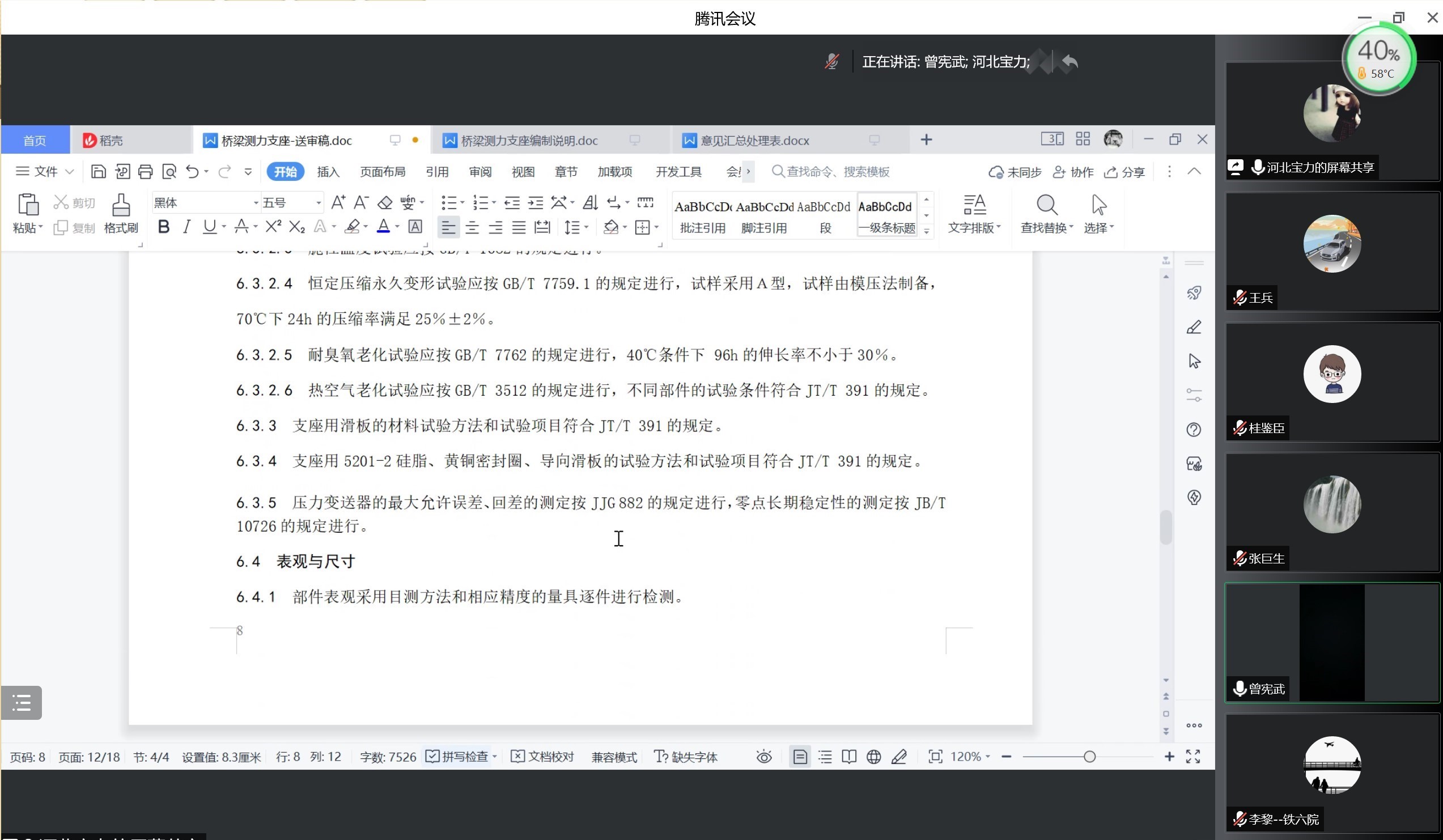Toggle italic formatting
Viewport: 1443px width, 840px height.
coord(186,227)
